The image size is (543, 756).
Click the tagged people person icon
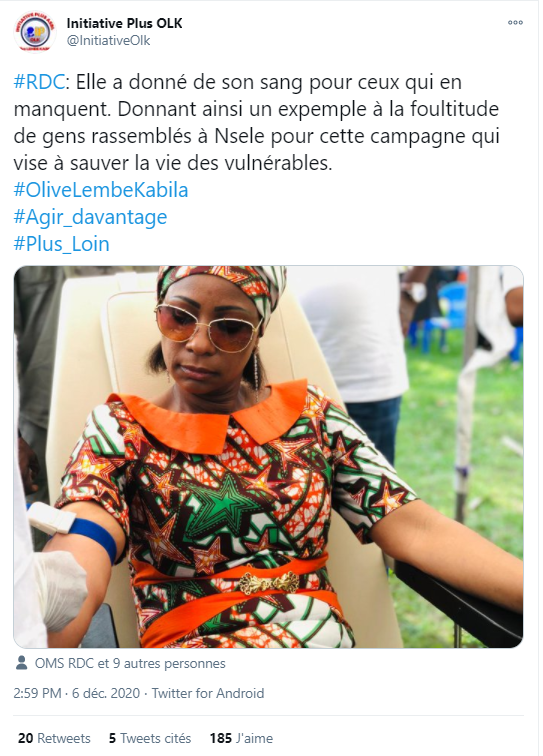click(21, 663)
